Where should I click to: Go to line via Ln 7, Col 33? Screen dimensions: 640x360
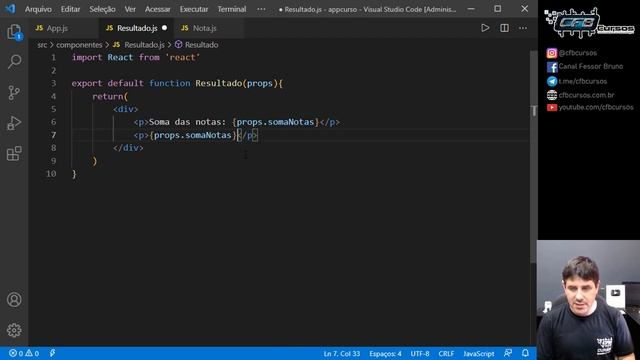point(342,353)
